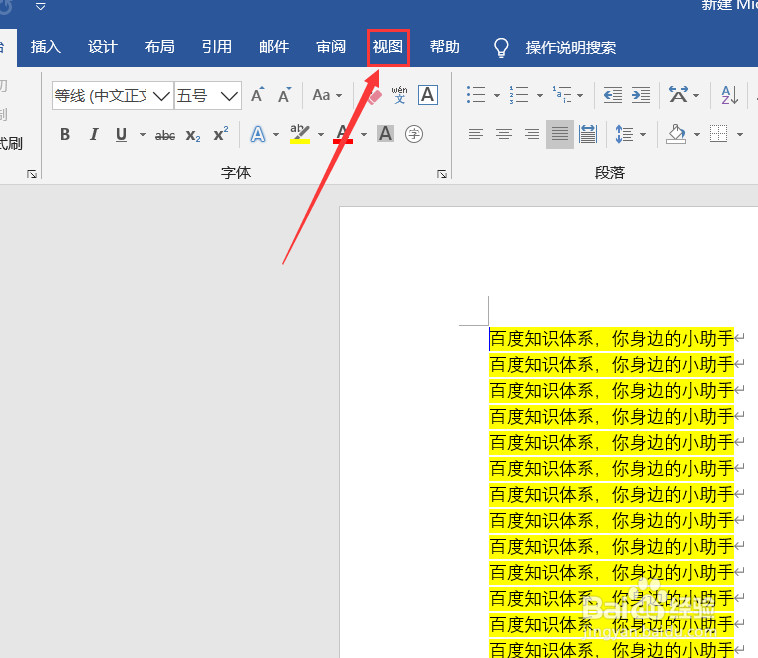Open the 审阅 ribbon tab

[x=331, y=47]
